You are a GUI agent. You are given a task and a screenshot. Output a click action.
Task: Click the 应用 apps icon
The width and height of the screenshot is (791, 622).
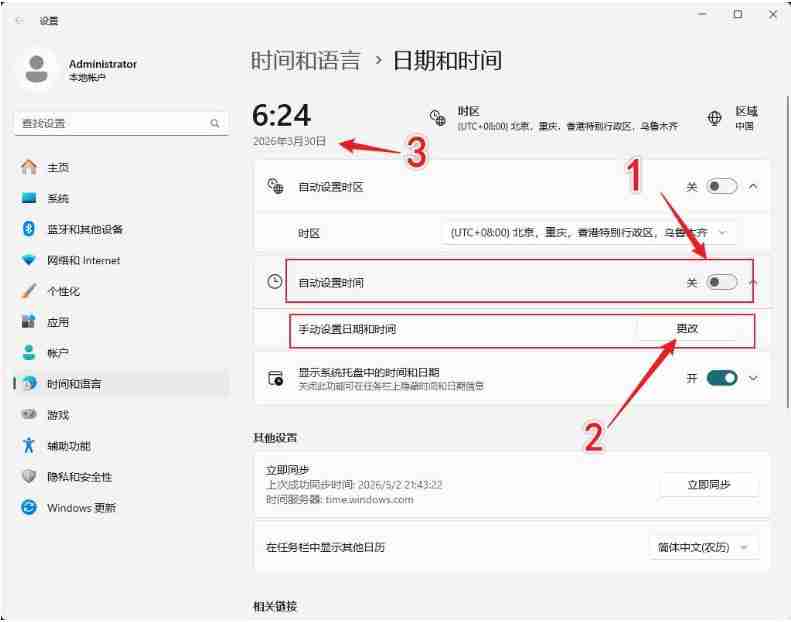[29, 321]
